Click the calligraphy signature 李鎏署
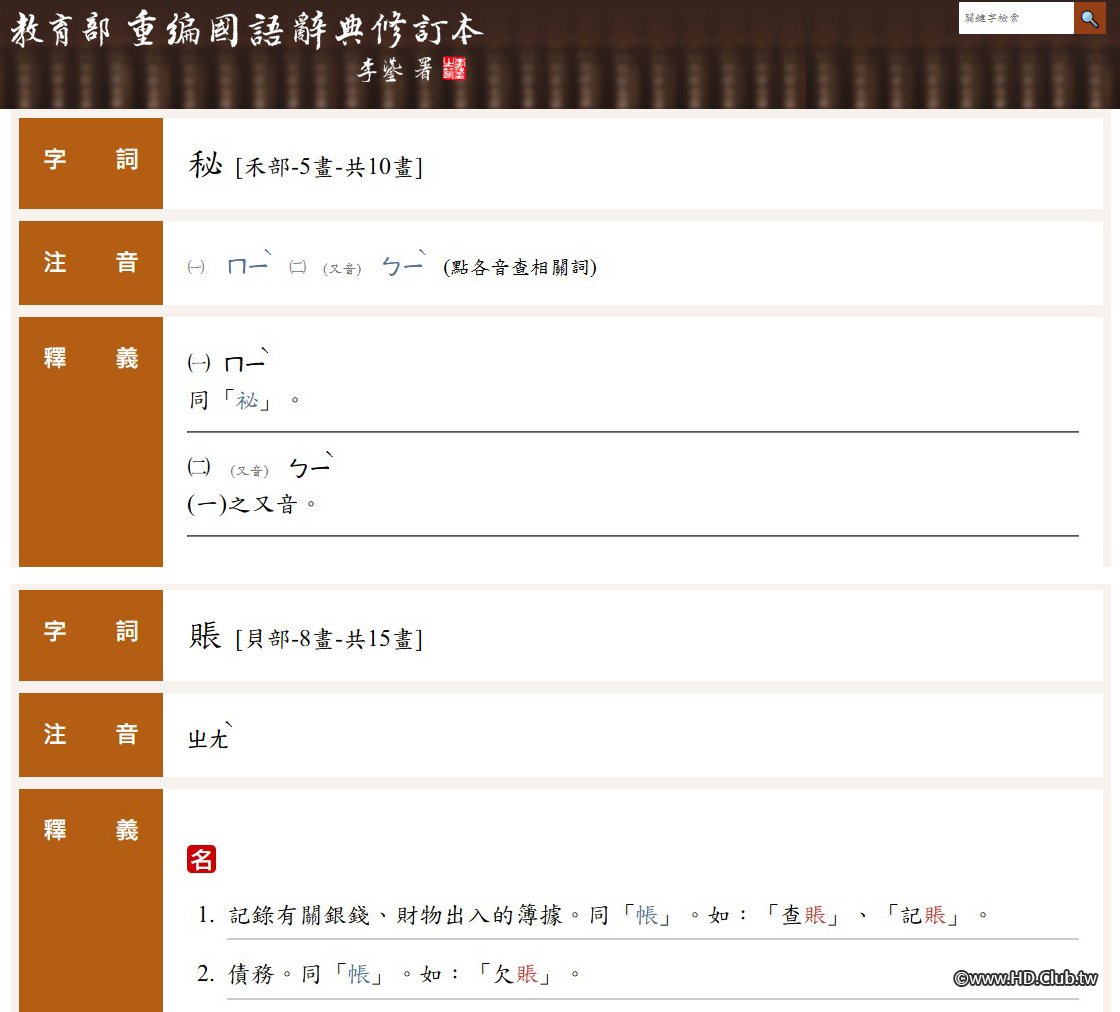1120x1012 pixels. coord(395,69)
